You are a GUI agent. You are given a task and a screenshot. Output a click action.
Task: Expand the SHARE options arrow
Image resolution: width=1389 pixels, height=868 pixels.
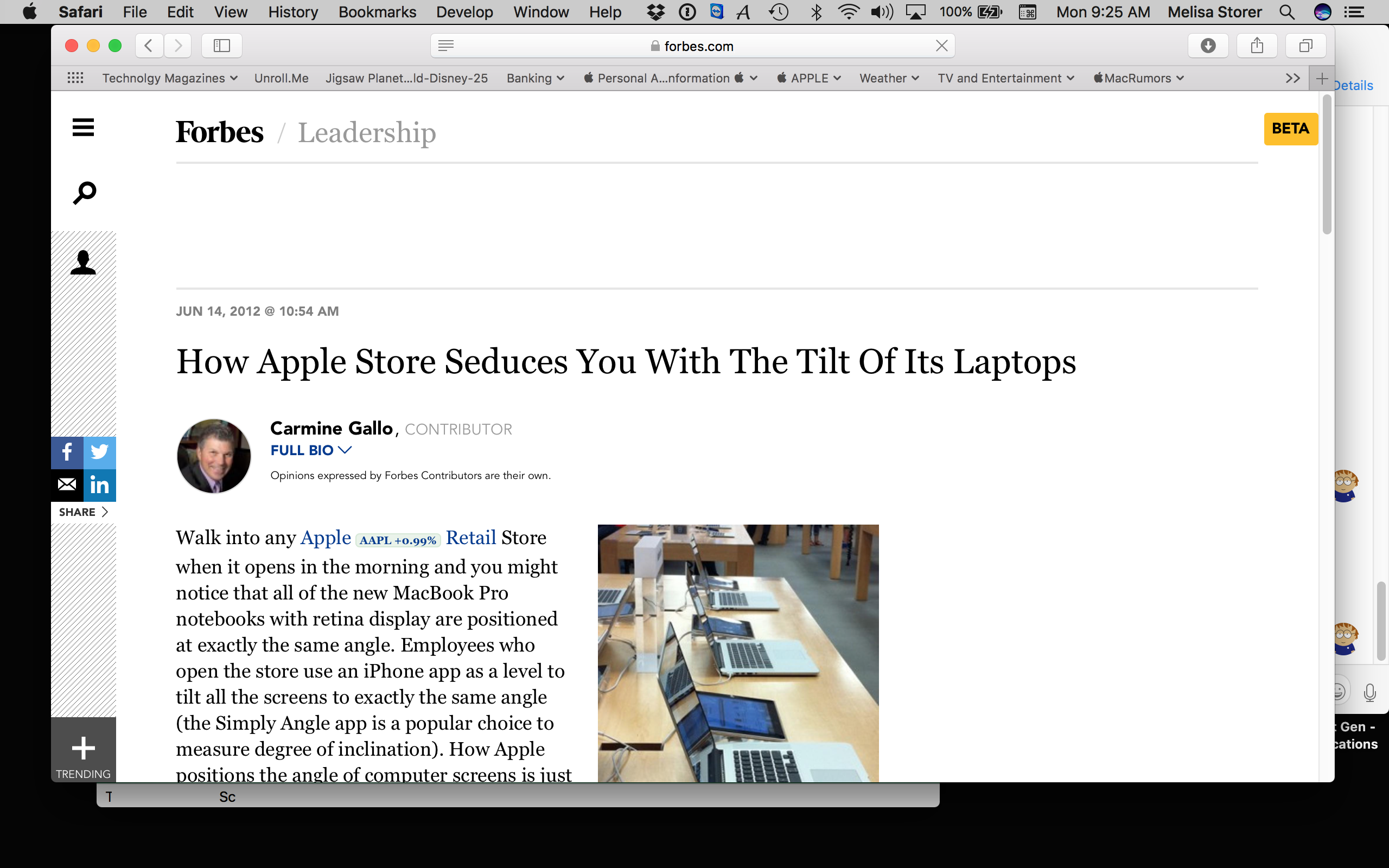click(x=83, y=512)
